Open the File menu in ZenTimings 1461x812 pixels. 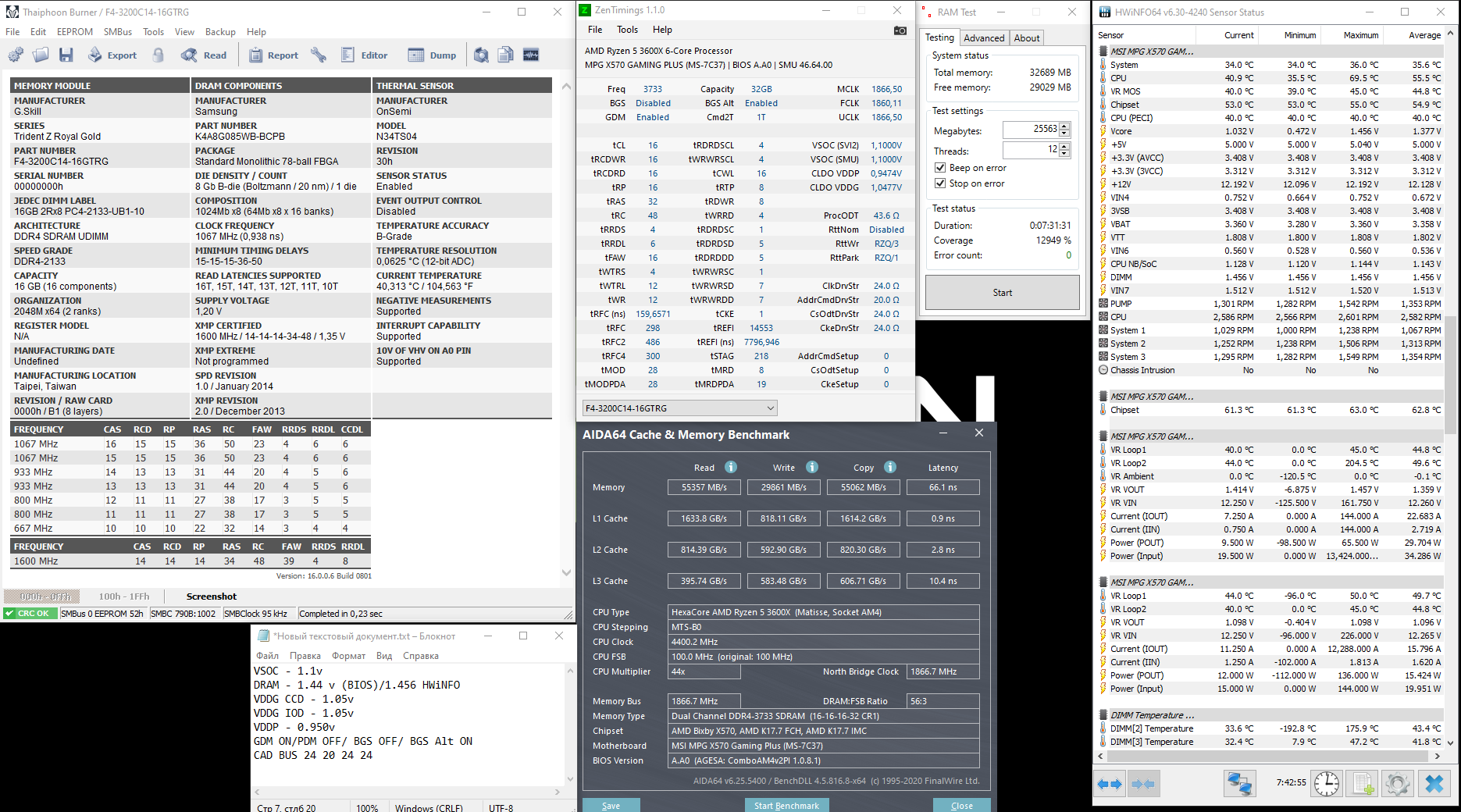pos(595,30)
